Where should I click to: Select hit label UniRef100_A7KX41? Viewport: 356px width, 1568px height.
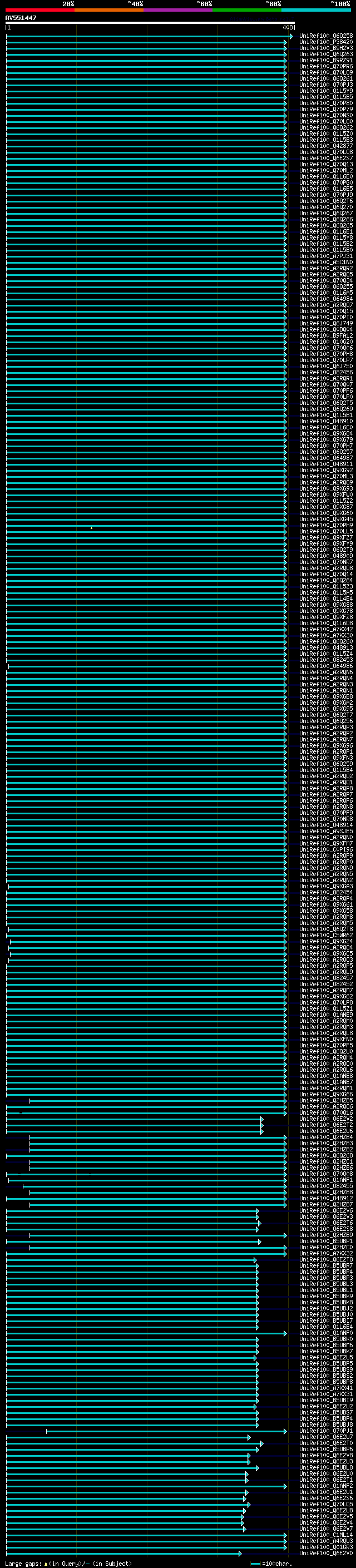(x=326, y=1388)
